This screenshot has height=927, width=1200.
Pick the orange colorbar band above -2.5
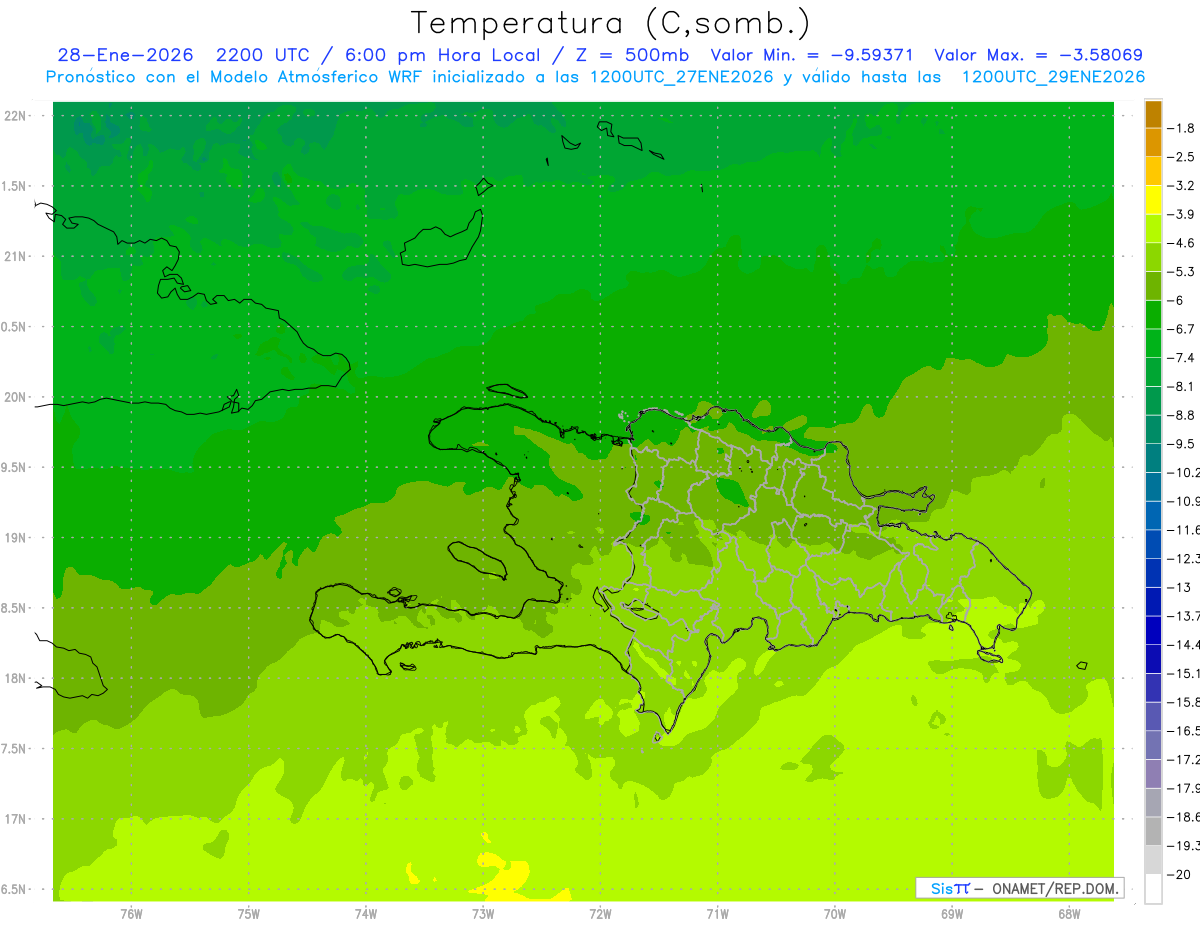(1153, 143)
